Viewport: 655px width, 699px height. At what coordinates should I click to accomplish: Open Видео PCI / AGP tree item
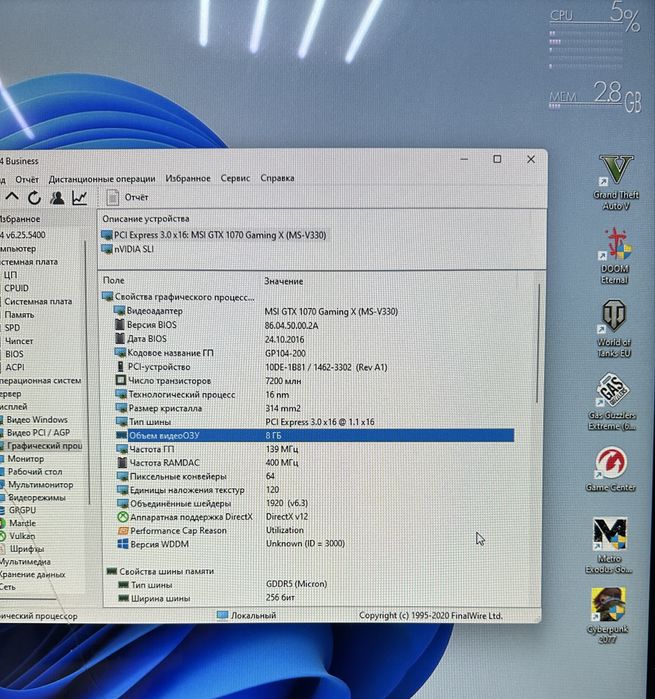click(35, 432)
